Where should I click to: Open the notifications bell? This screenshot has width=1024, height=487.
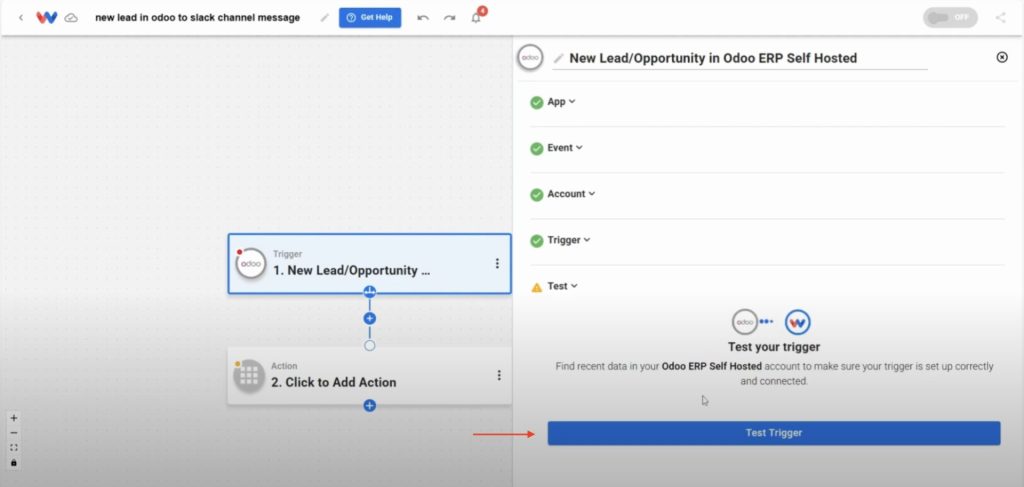476,18
